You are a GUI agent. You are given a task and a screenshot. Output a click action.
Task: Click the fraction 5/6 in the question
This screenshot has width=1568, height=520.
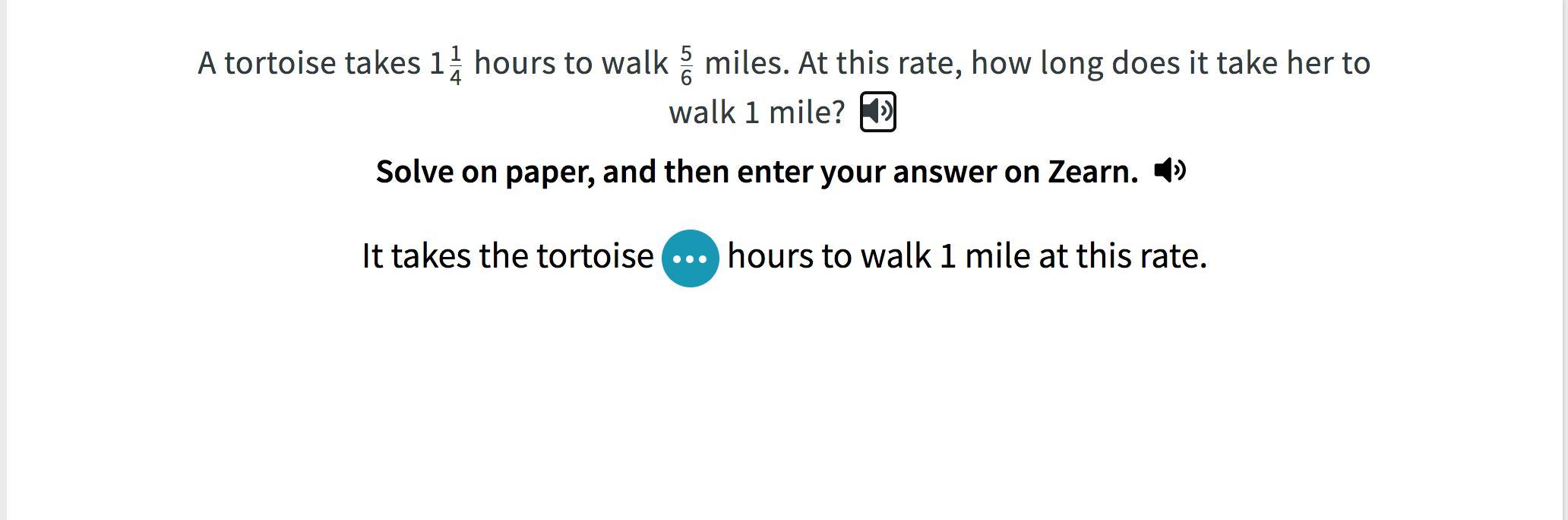pos(686,65)
